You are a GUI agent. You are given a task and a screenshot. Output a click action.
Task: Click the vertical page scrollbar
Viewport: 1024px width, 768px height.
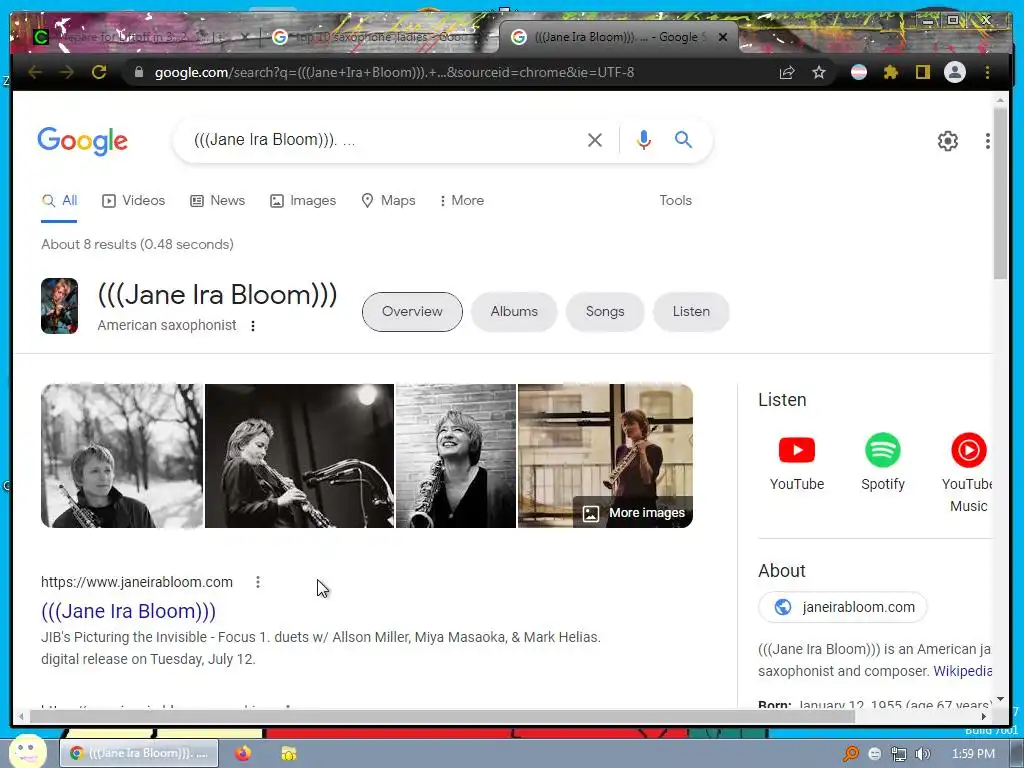click(x=1000, y=194)
